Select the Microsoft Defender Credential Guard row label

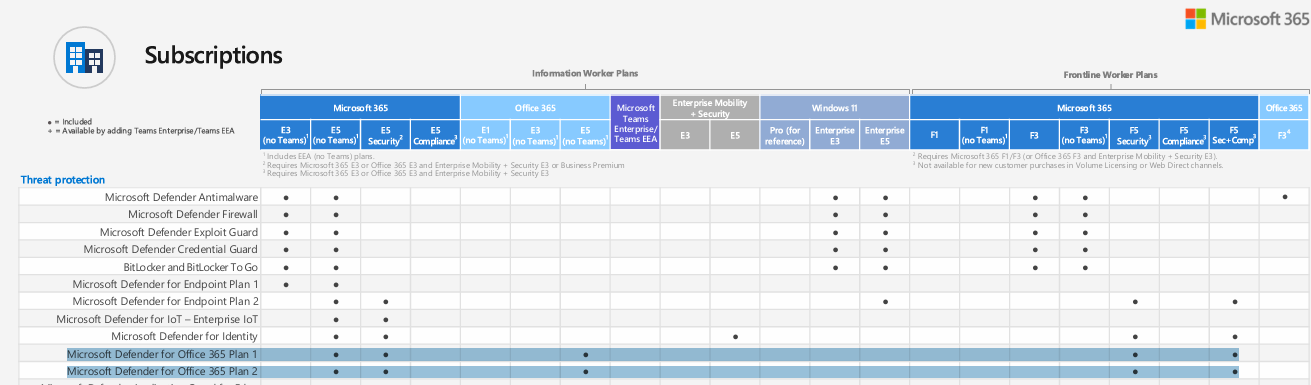[x=171, y=249]
